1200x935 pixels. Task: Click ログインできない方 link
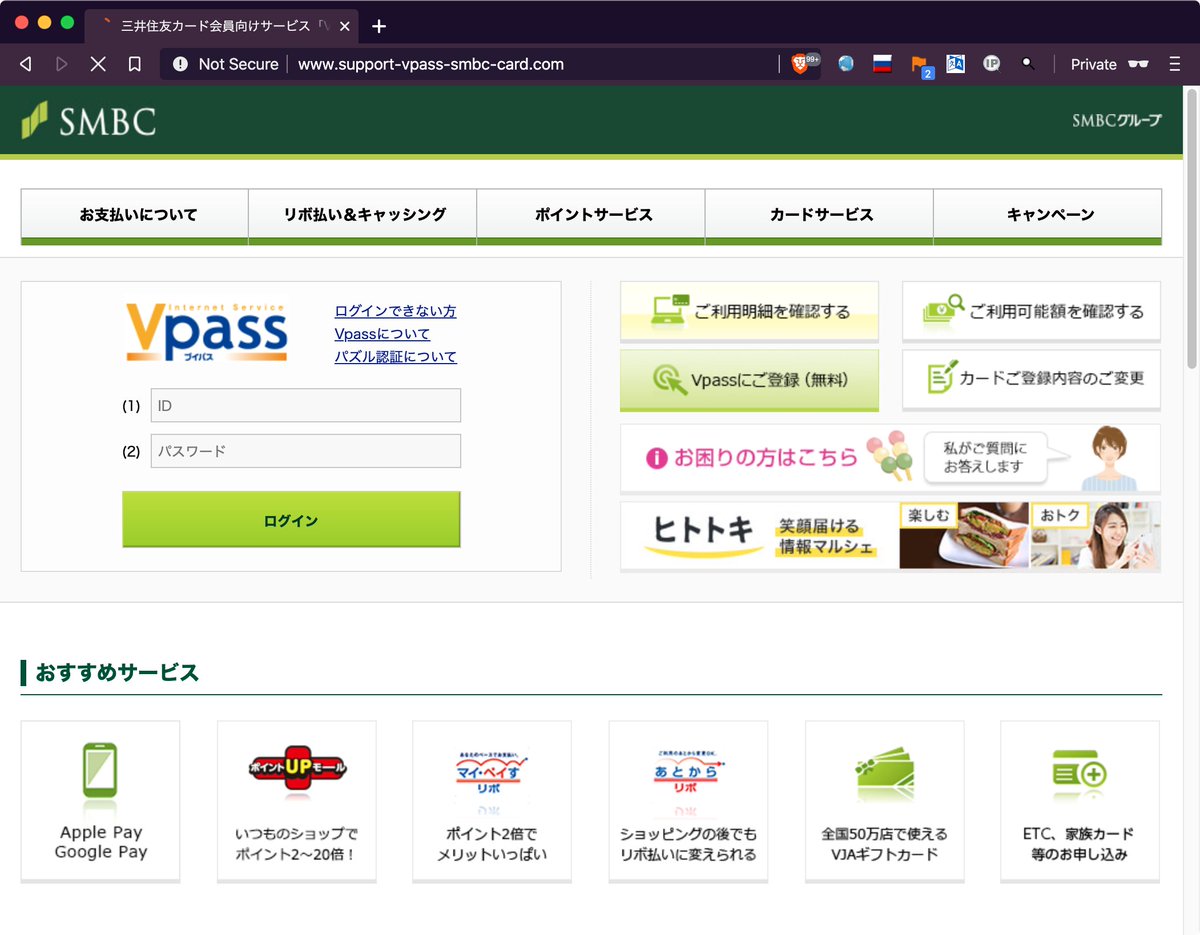click(395, 311)
